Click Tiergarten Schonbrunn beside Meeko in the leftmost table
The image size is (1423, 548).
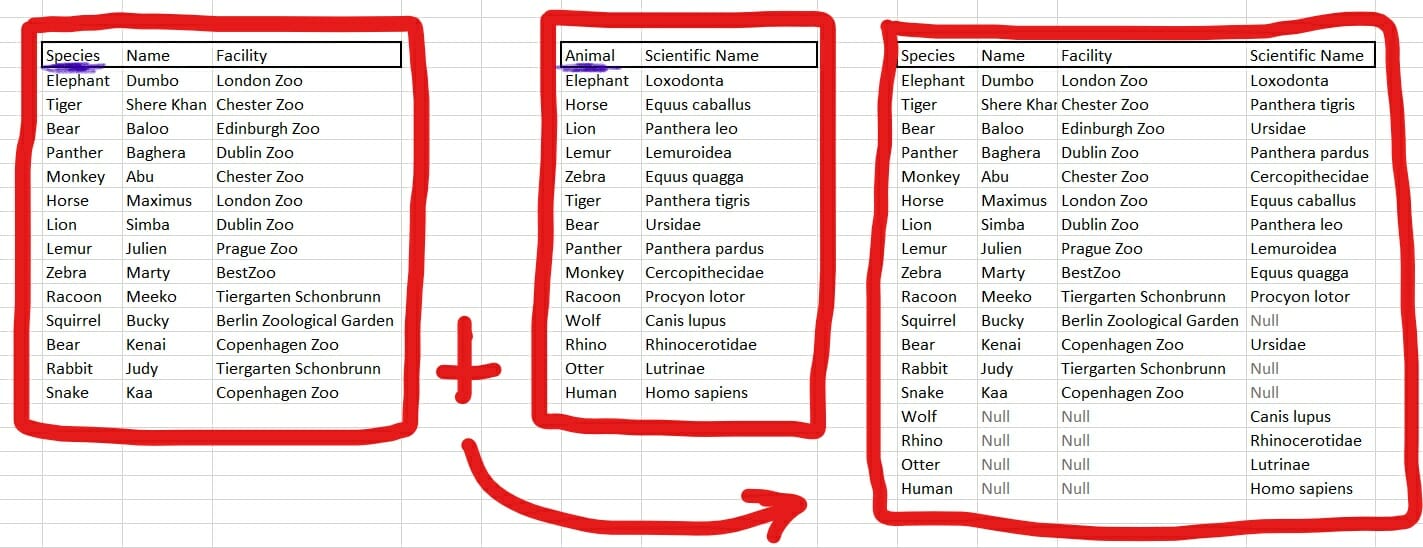tap(298, 297)
